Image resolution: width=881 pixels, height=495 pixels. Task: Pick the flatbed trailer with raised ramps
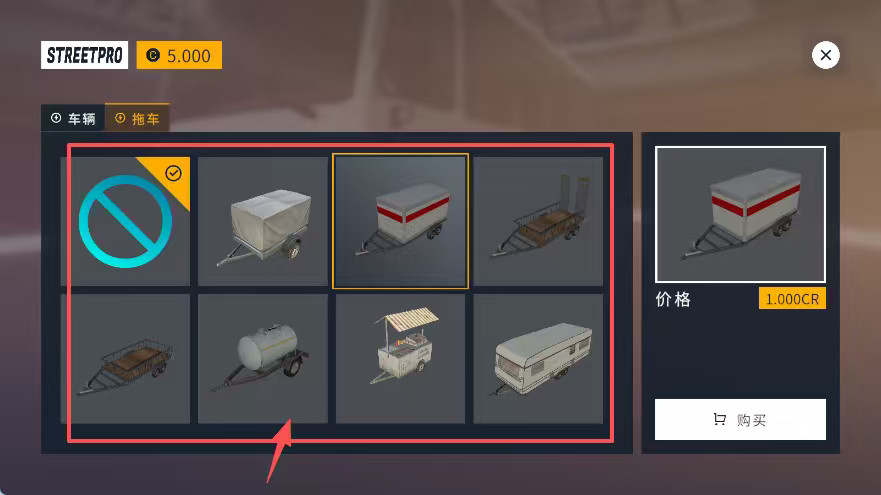pos(538,221)
